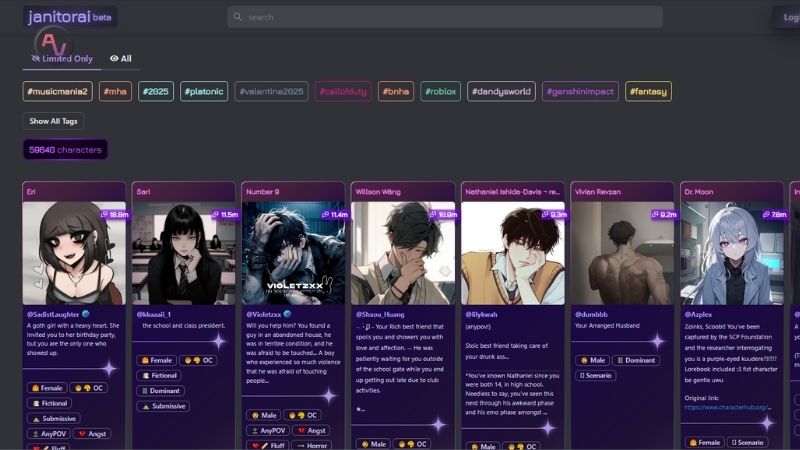Focus the search input field
This screenshot has height=450, width=800.
[445, 17]
